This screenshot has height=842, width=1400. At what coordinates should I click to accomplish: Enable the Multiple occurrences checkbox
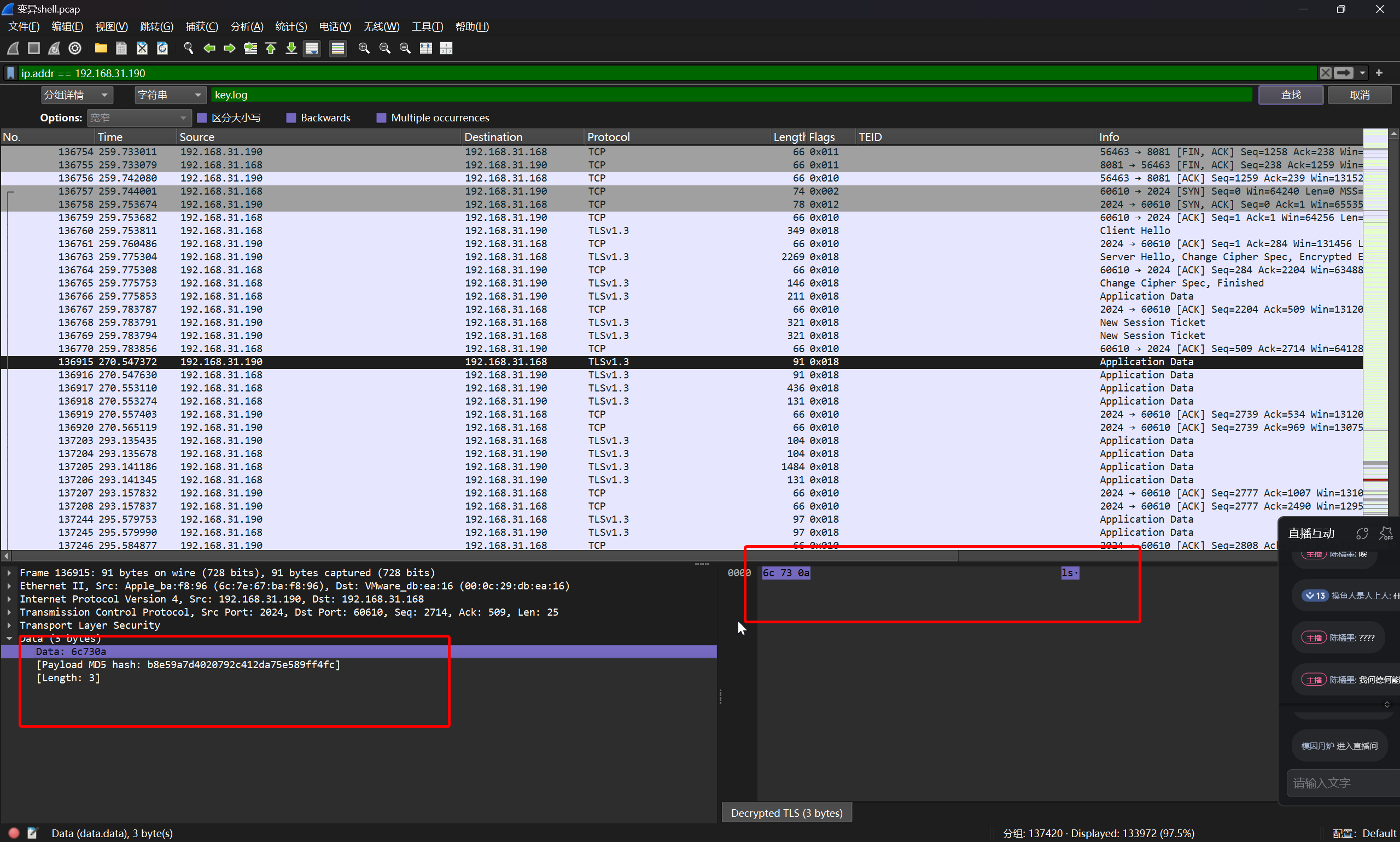click(381, 118)
